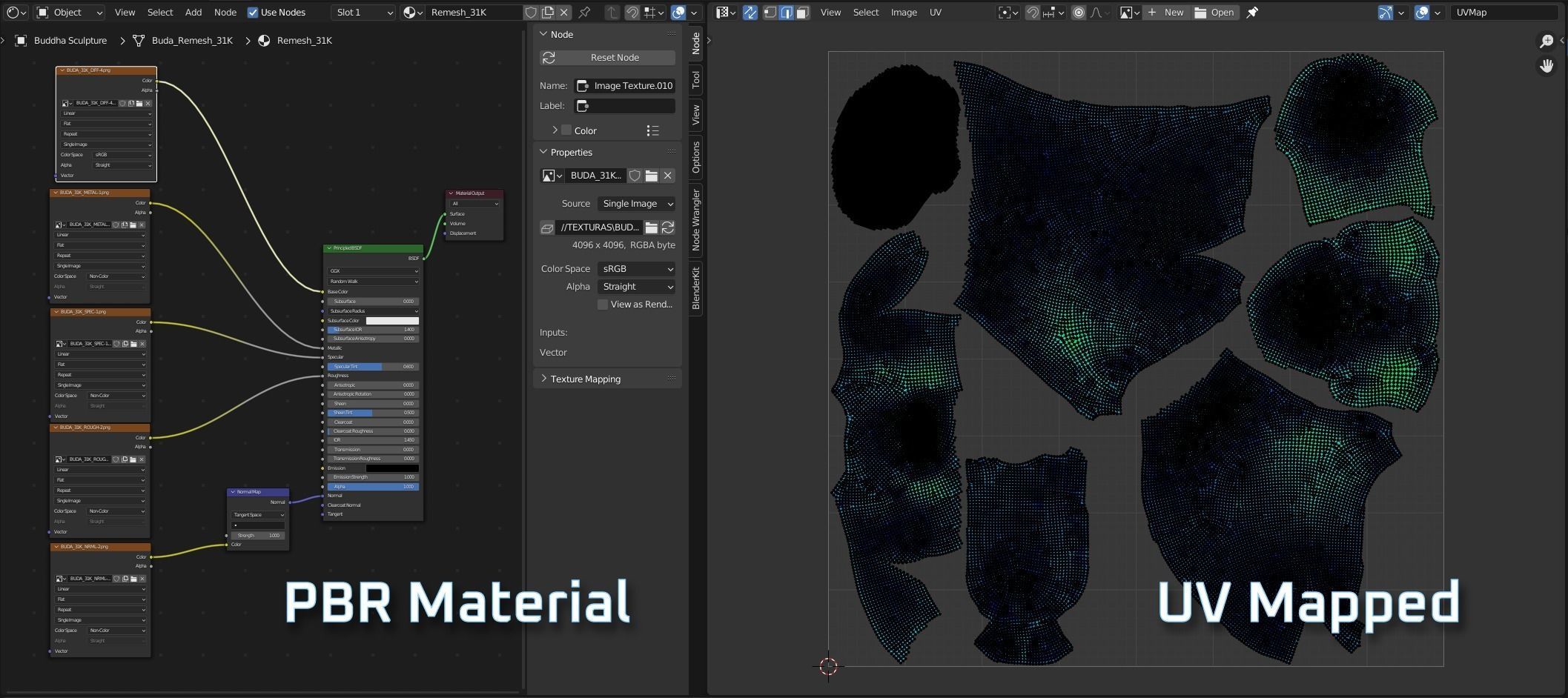The height and width of the screenshot is (698, 1568).
Task: Adjust the Specular Tint slider
Action: [373, 367]
